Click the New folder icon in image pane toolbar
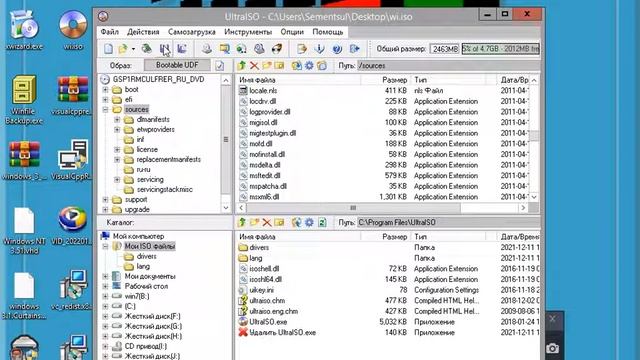The height and width of the screenshot is (360, 640). pyautogui.click(x=267, y=65)
